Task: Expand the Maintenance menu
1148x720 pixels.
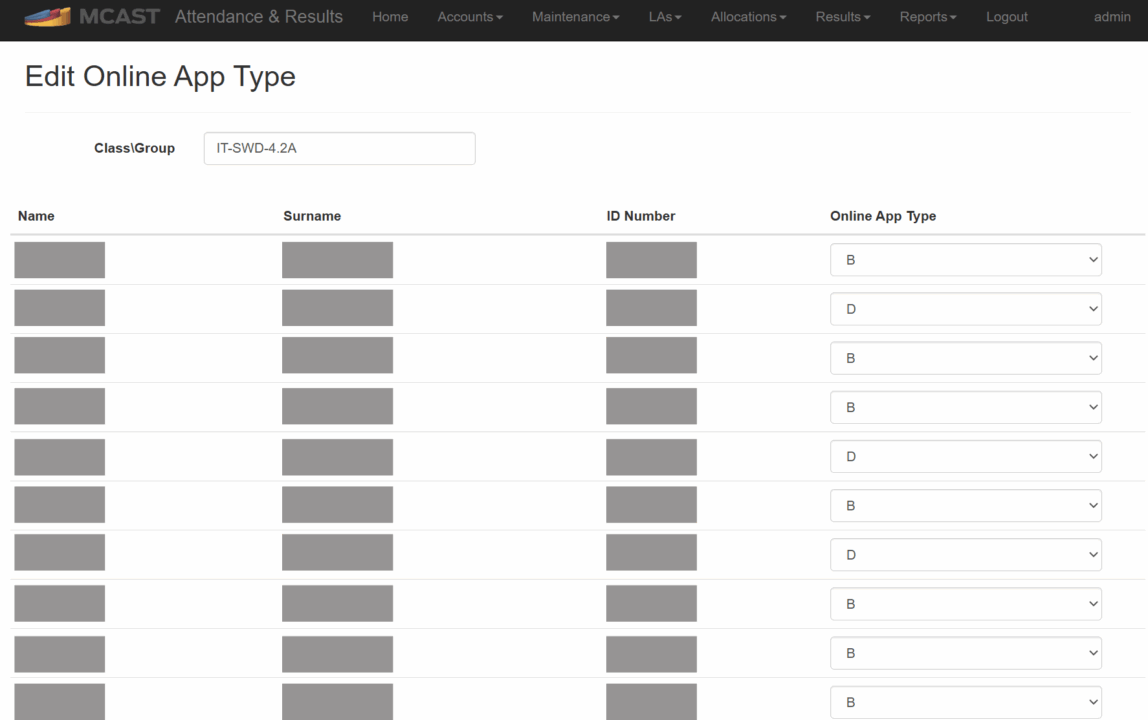Action: coord(575,17)
